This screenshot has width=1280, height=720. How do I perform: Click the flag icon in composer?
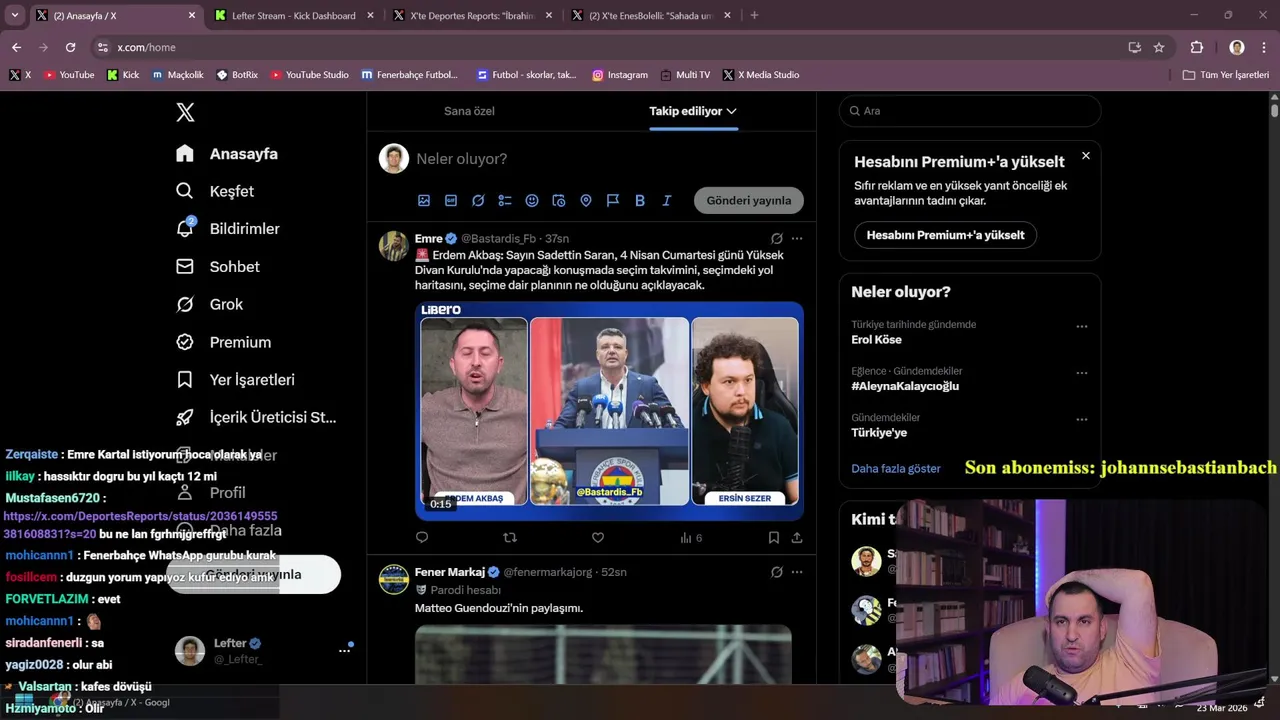[x=613, y=200]
